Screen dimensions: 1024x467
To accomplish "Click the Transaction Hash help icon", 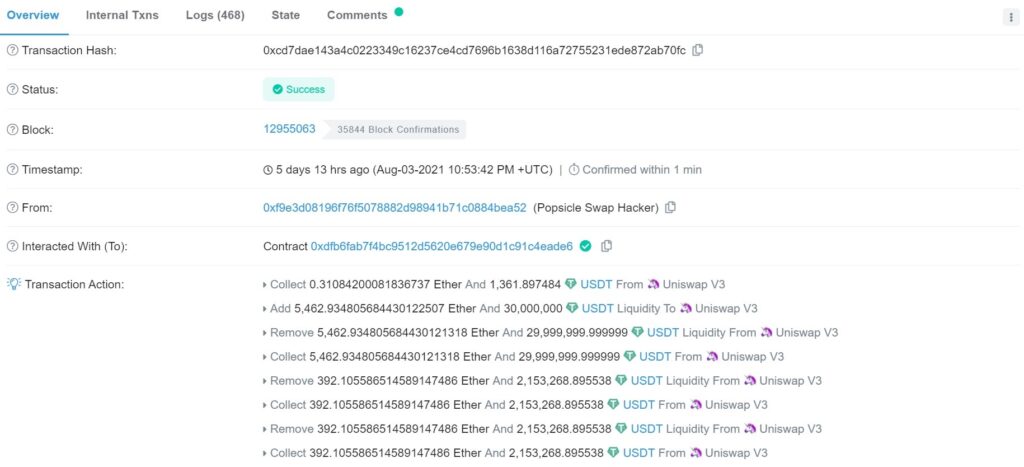I will (12, 50).
